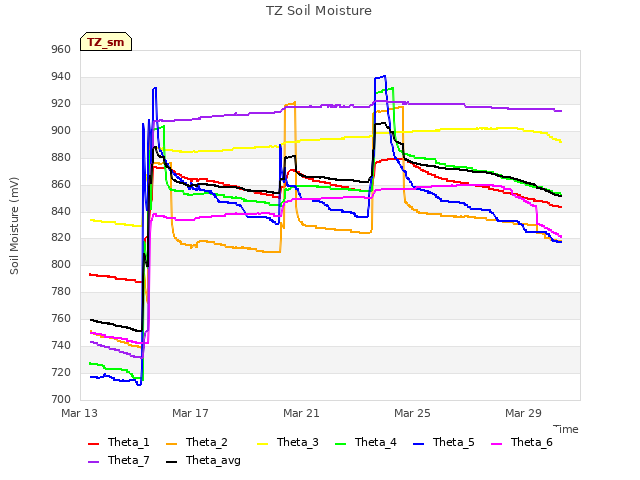
Task: Click the 740 y-axis tick label
Action: (61, 345)
